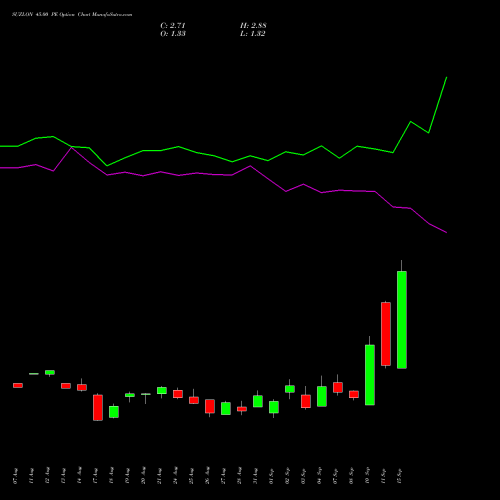The image size is (500, 500).
Task: Click the low value 'L: 1.32'
Action: [x=252, y=34]
